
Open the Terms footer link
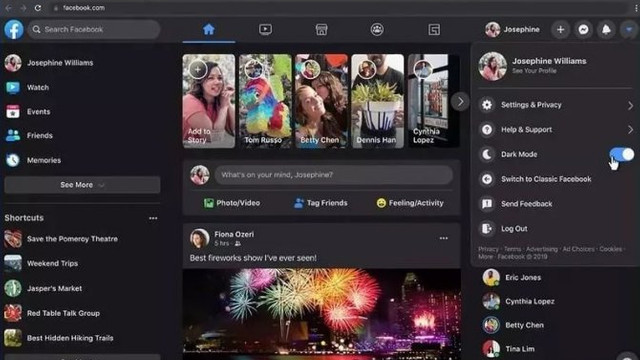point(512,249)
